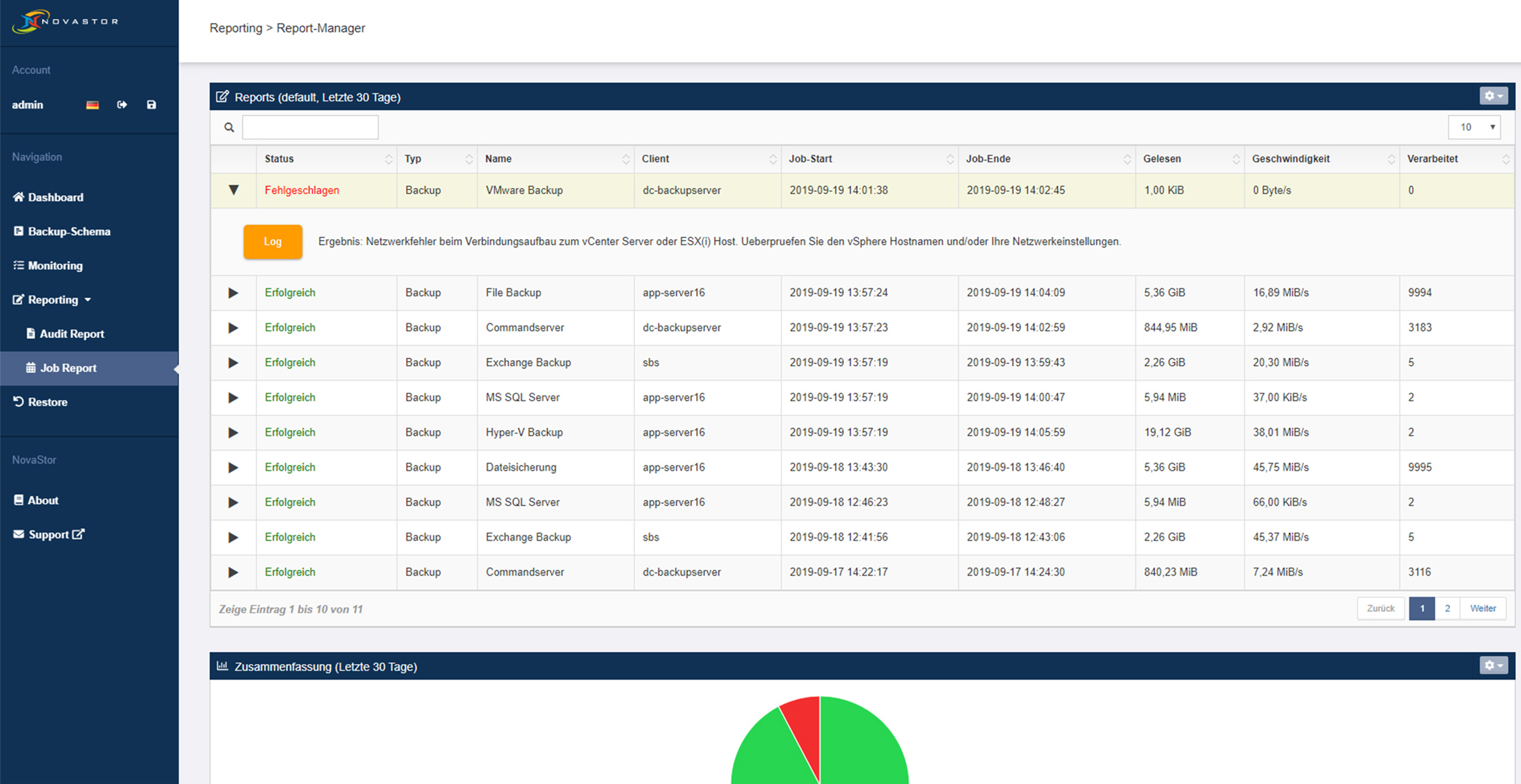
Task: Open Audit Report in the sidebar
Action: [x=72, y=334]
